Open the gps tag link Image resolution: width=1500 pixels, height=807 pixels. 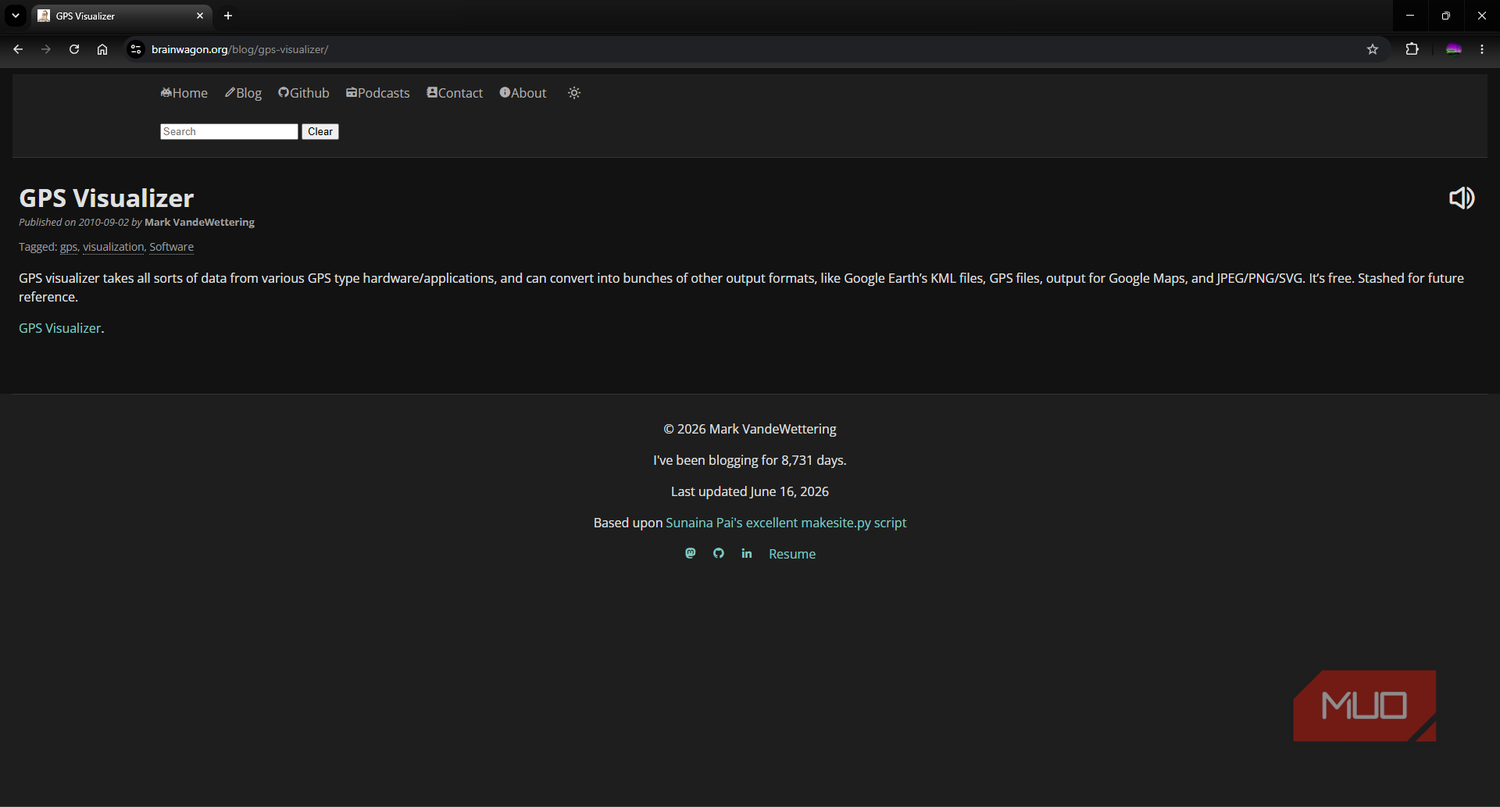[x=68, y=247]
